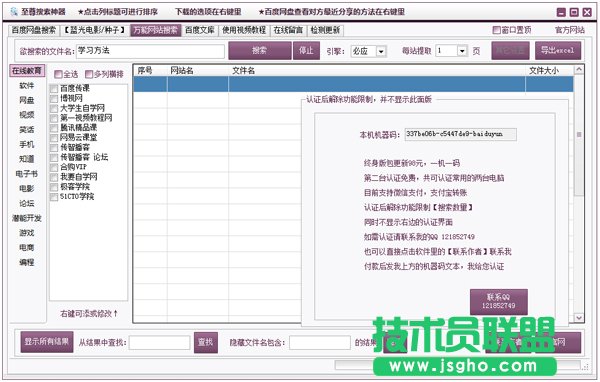The height and width of the screenshot is (382, 600).
Task: Enable the 窗口置顶 checkbox
Action: click(497, 30)
